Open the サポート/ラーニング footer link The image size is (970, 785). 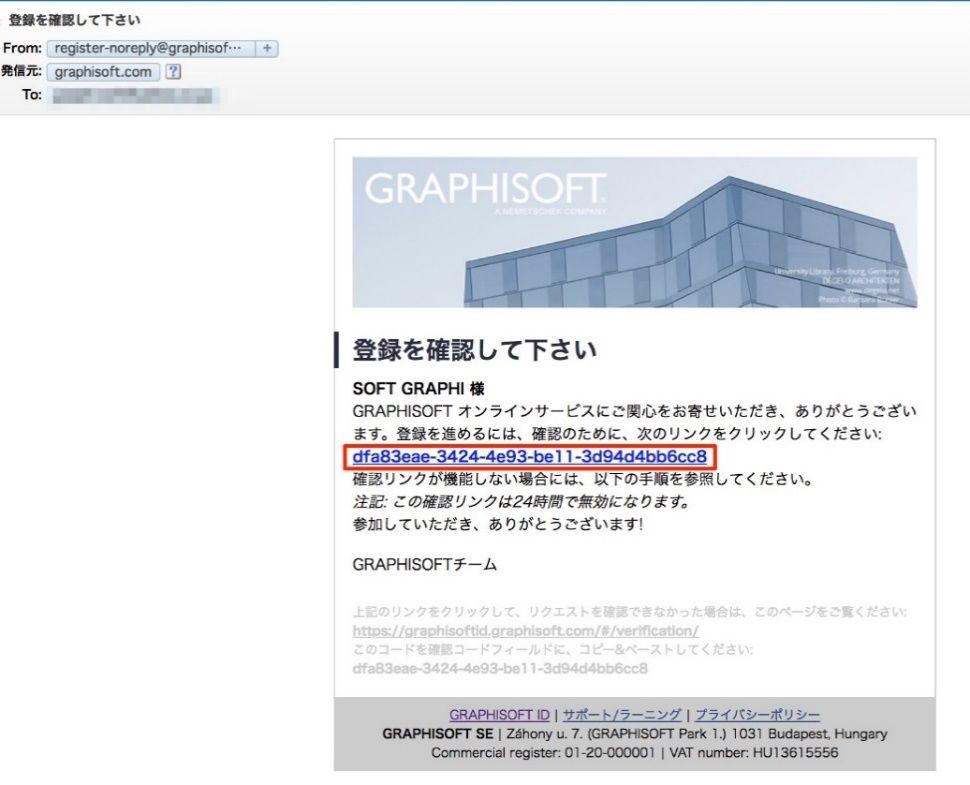tap(622, 715)
